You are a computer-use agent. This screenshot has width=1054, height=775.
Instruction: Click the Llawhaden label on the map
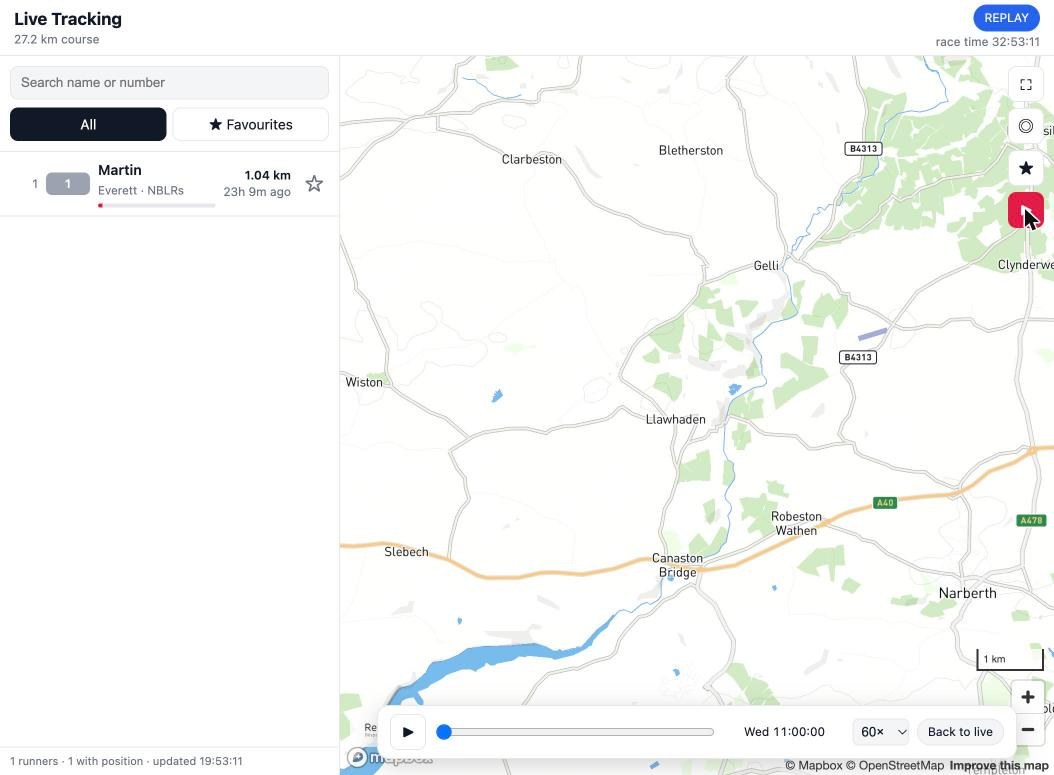click(676, 419)
